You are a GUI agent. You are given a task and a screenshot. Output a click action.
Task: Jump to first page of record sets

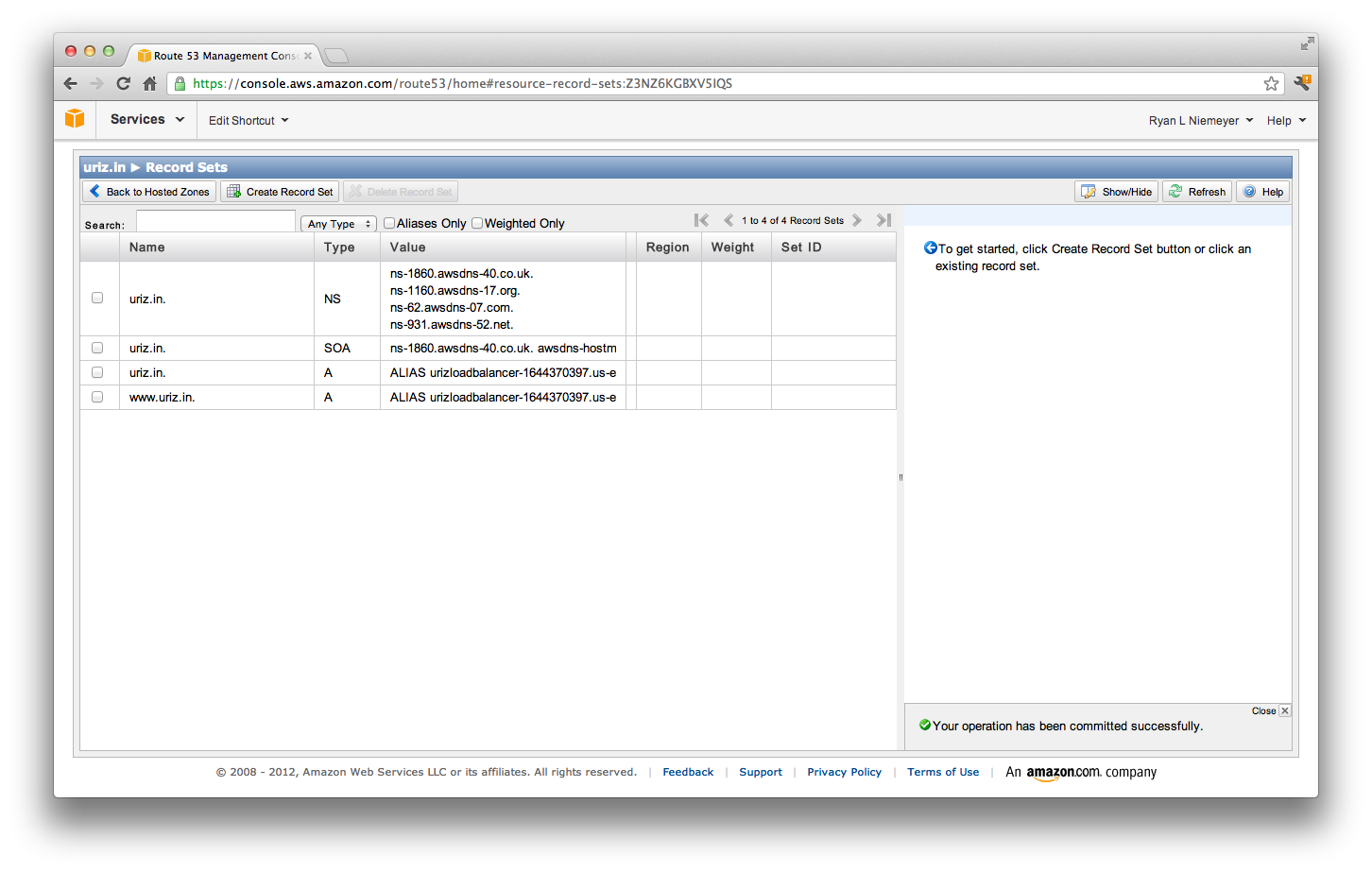tap(701, 220)
